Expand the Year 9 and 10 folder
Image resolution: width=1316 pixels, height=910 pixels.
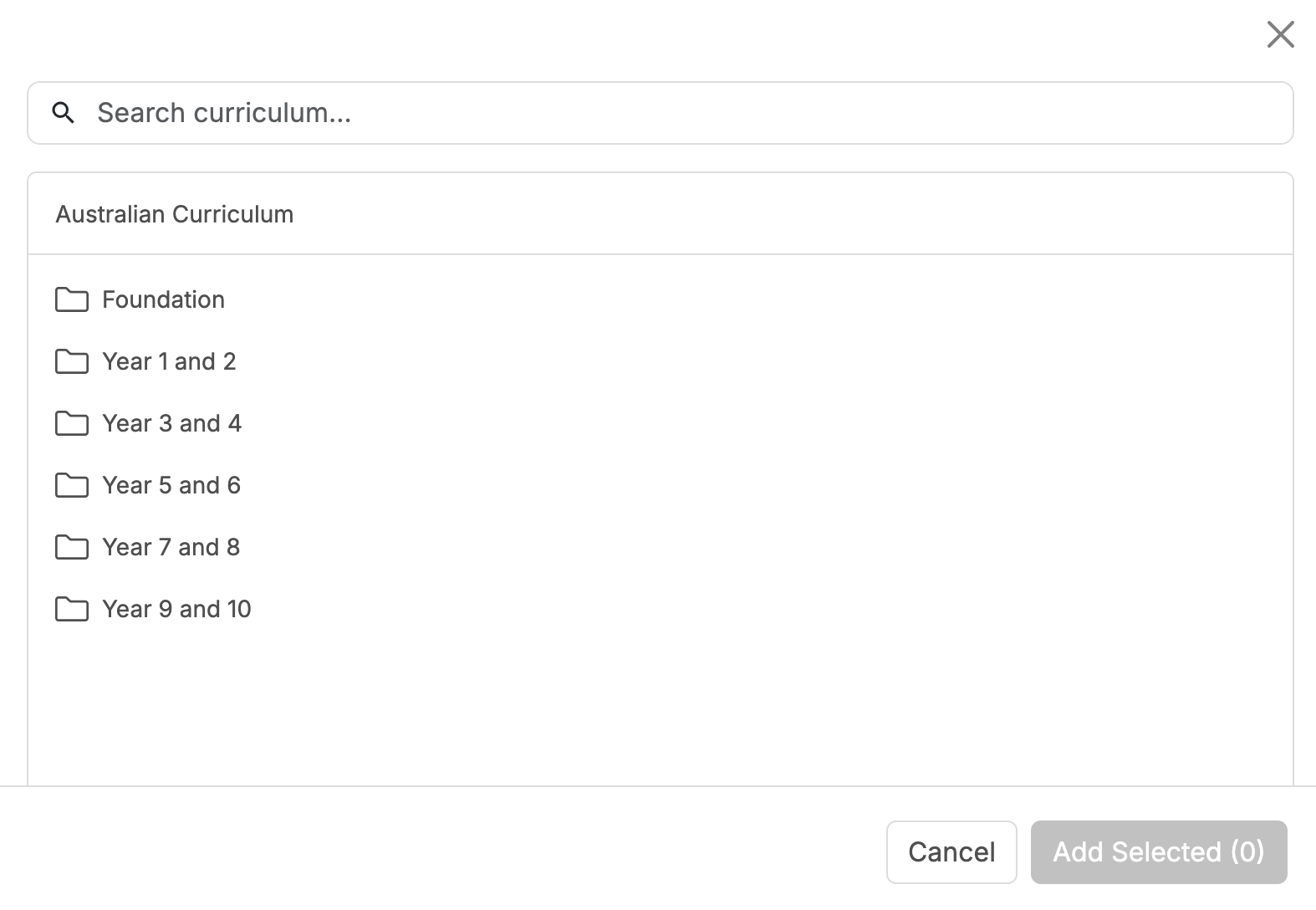(x=176, y=609)
